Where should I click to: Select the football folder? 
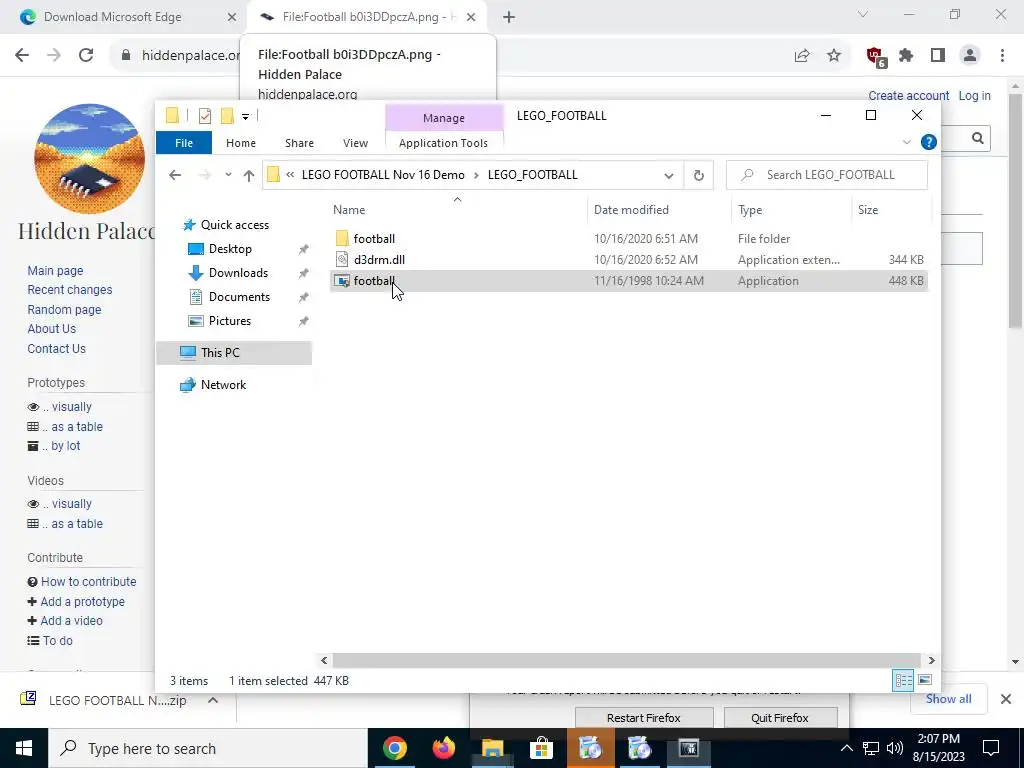click(x=374, y=238)
